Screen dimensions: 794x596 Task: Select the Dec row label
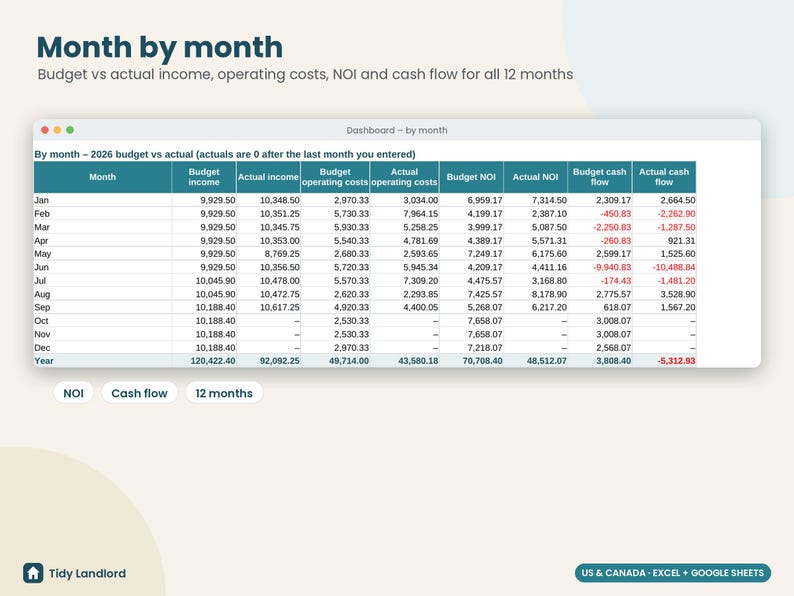coord(42,348)
